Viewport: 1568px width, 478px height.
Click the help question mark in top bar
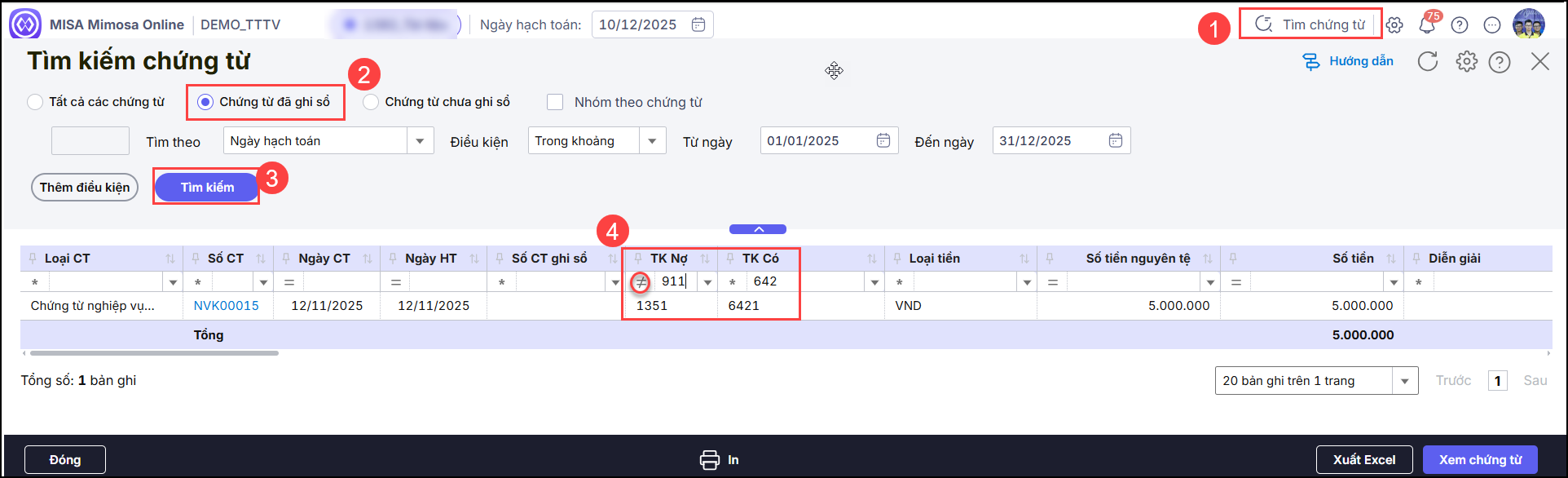[1460, 24]
